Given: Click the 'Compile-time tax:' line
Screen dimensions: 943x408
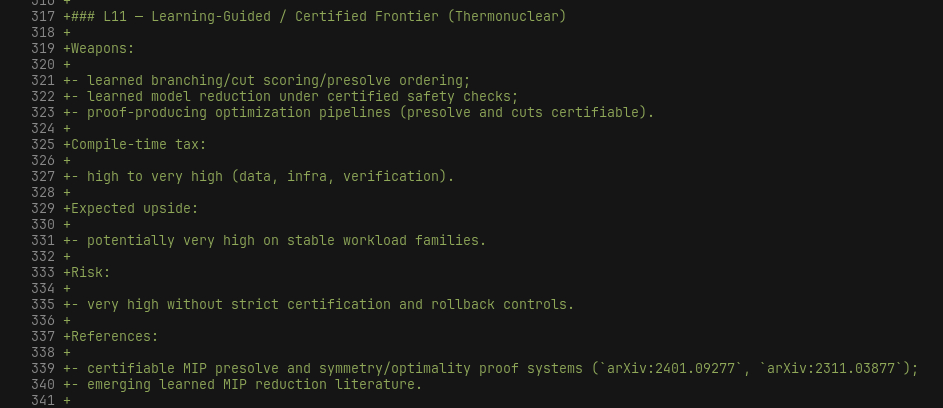Looking at the screenshot, I should click(x=138, y=145).
